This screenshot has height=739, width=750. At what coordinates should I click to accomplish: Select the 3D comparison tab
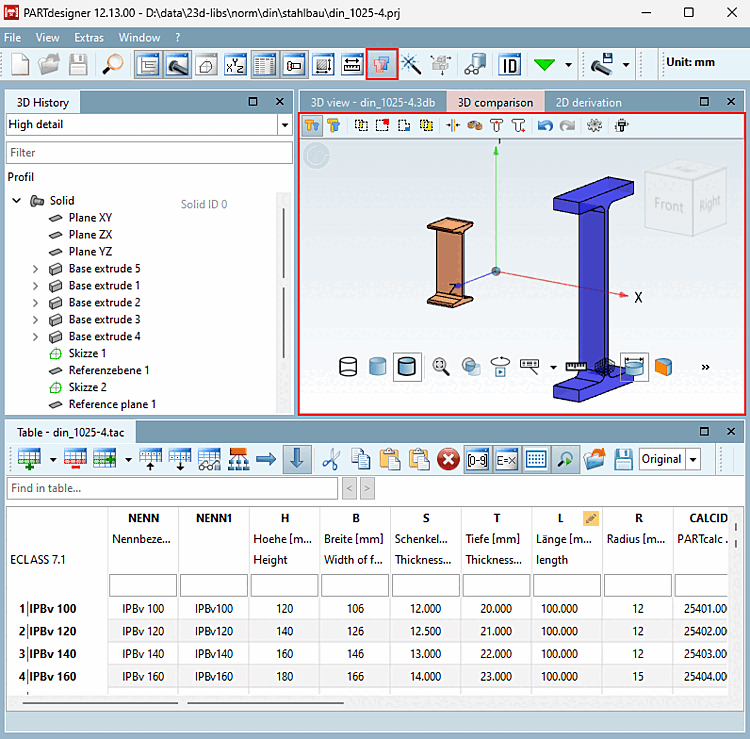(x=495, y=102)
